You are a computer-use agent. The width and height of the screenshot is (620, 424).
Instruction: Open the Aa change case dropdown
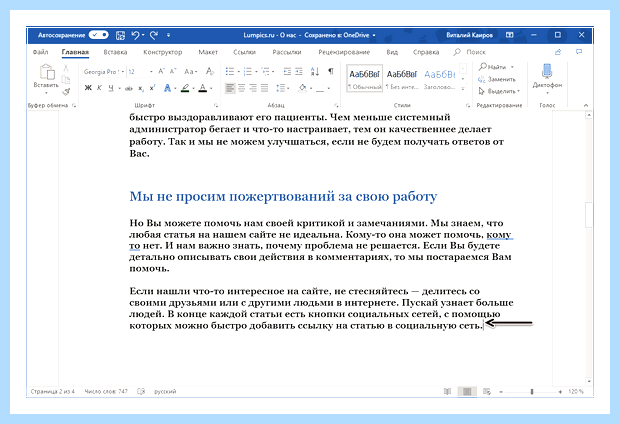click(x=190, y=72)
